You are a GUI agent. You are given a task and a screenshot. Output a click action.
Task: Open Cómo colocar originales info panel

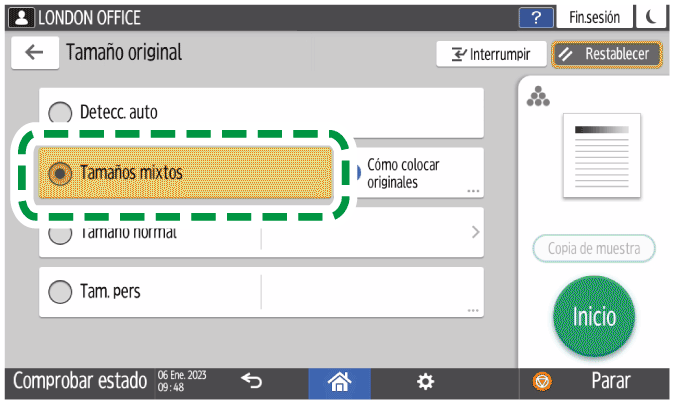415,173
